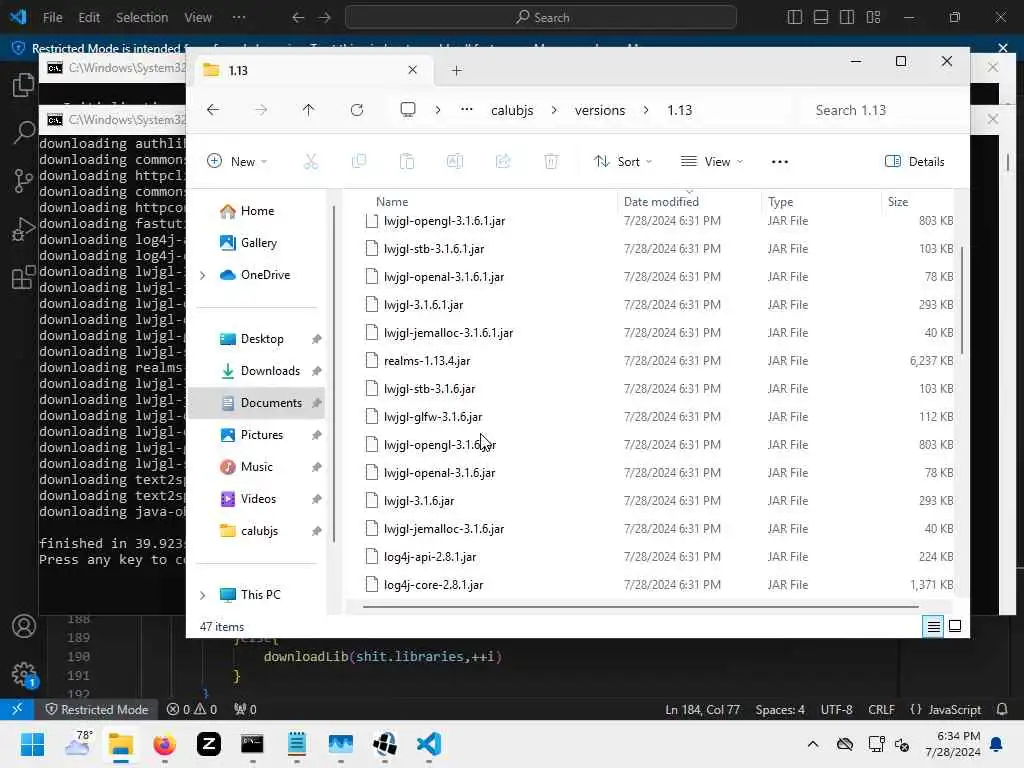Expand chevron after versions breadcrumb
1024x768 pixels.
pos(645,110)
